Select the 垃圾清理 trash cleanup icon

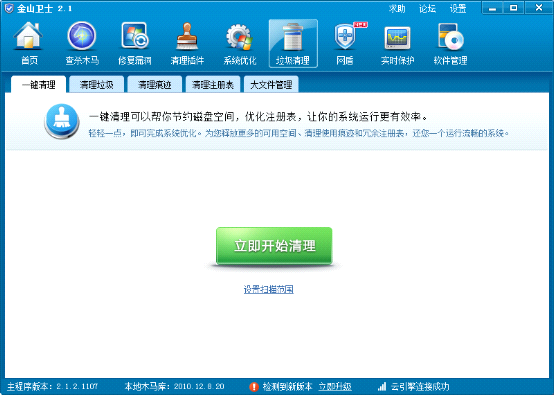[x=293, y=43]
